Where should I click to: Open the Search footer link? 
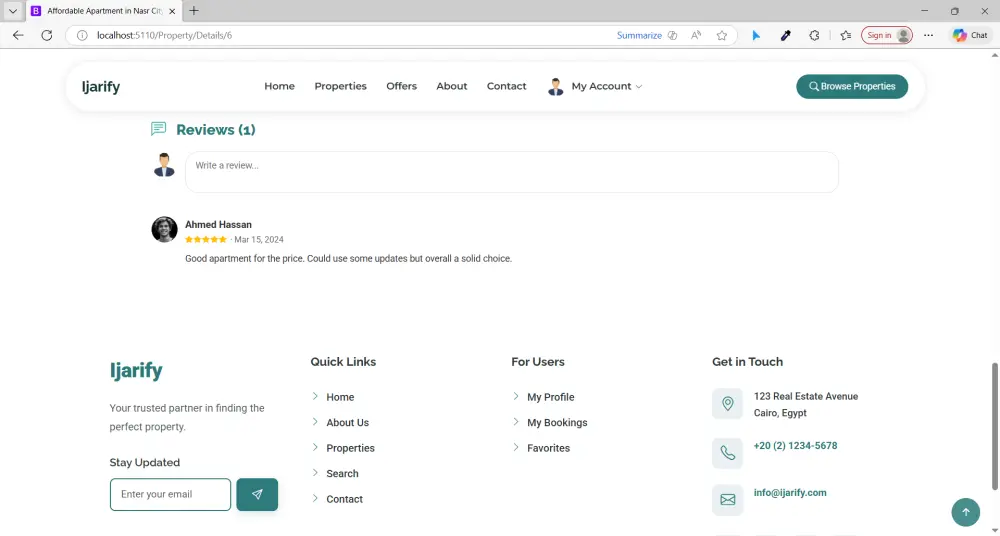click(x=342, y=473)
